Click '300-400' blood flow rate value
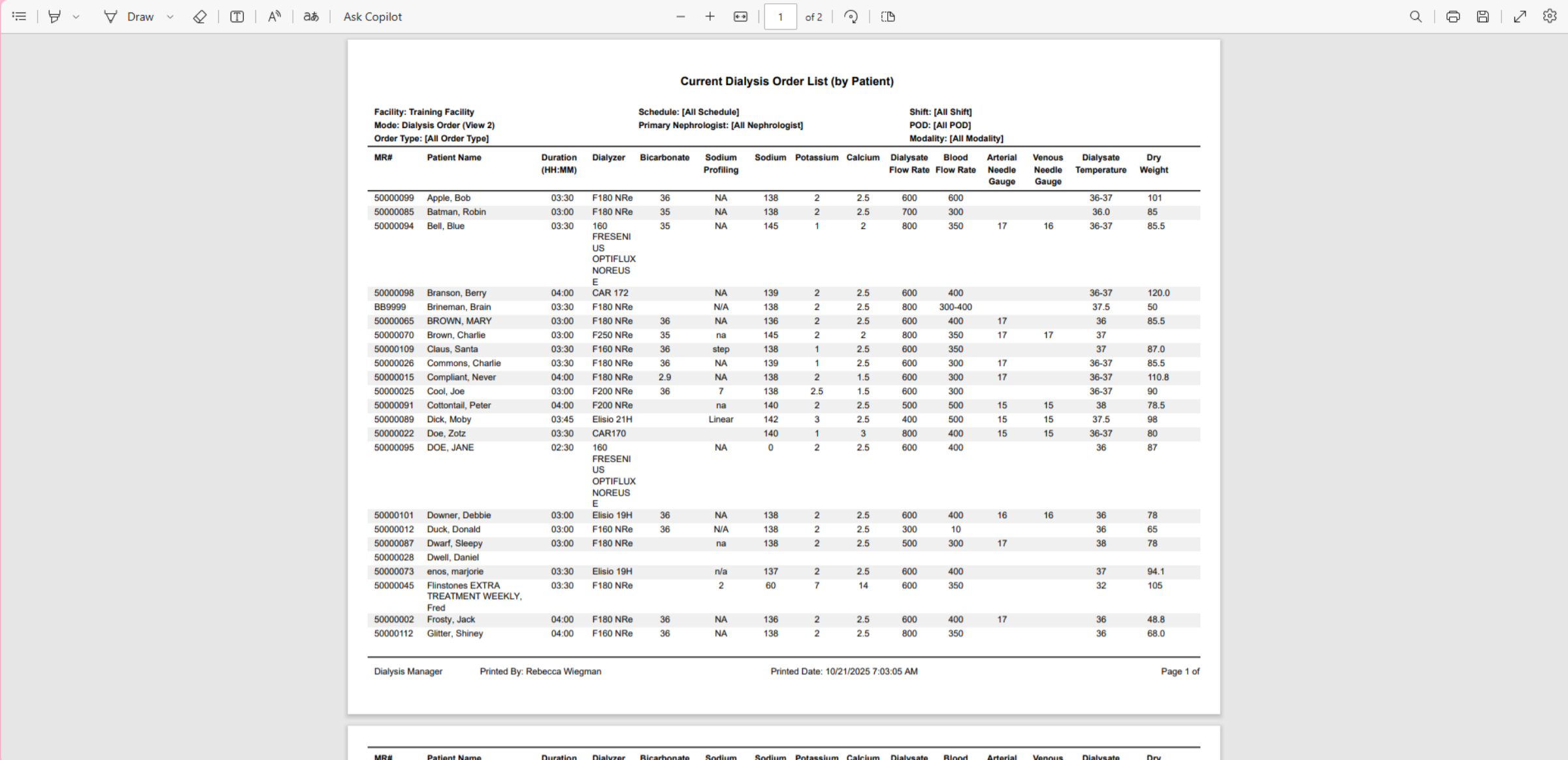Viewport: 1568px width, 760px height. (x=955, y=307)
